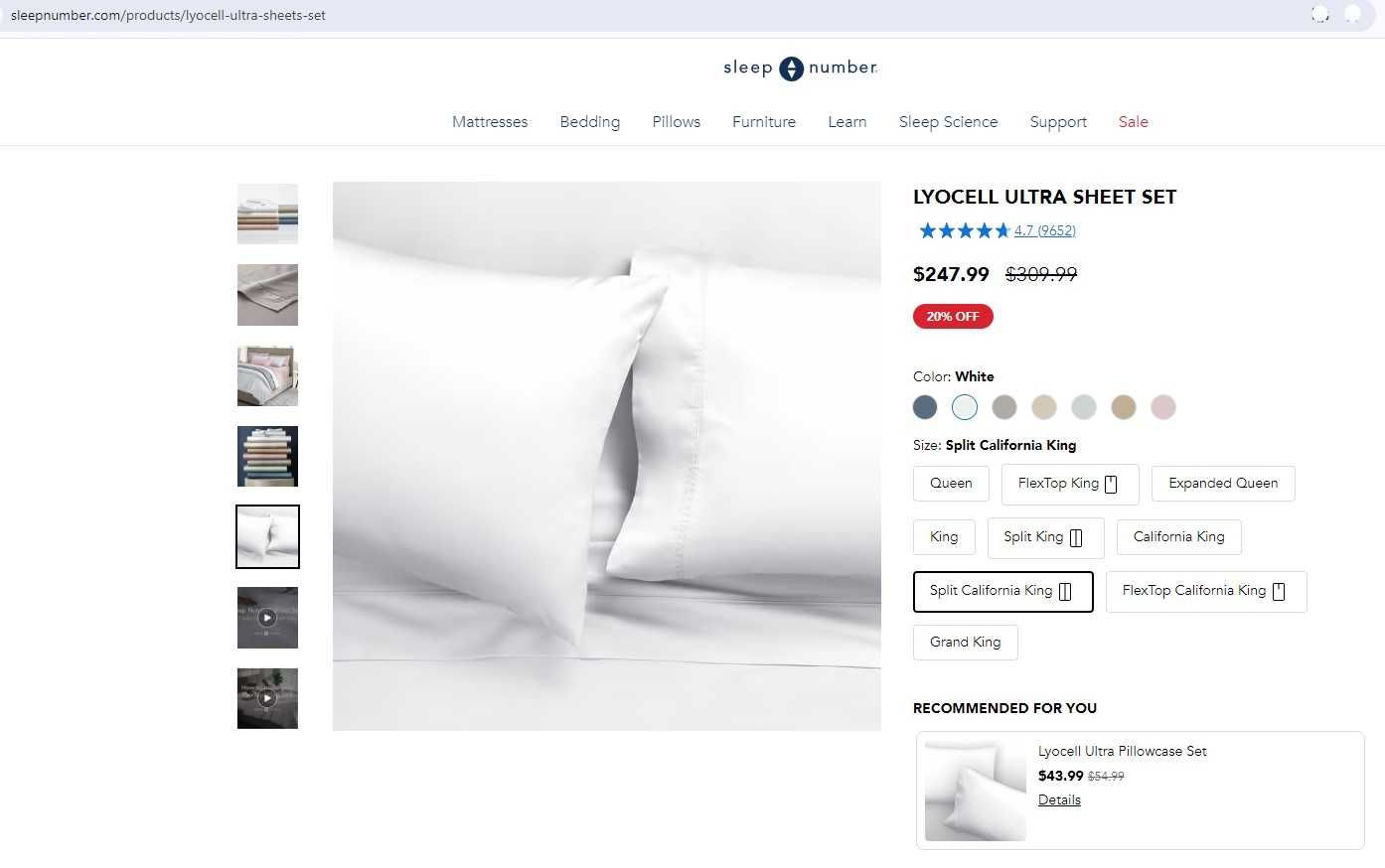
Task: Open the Bedding menu
Action: 590,122
